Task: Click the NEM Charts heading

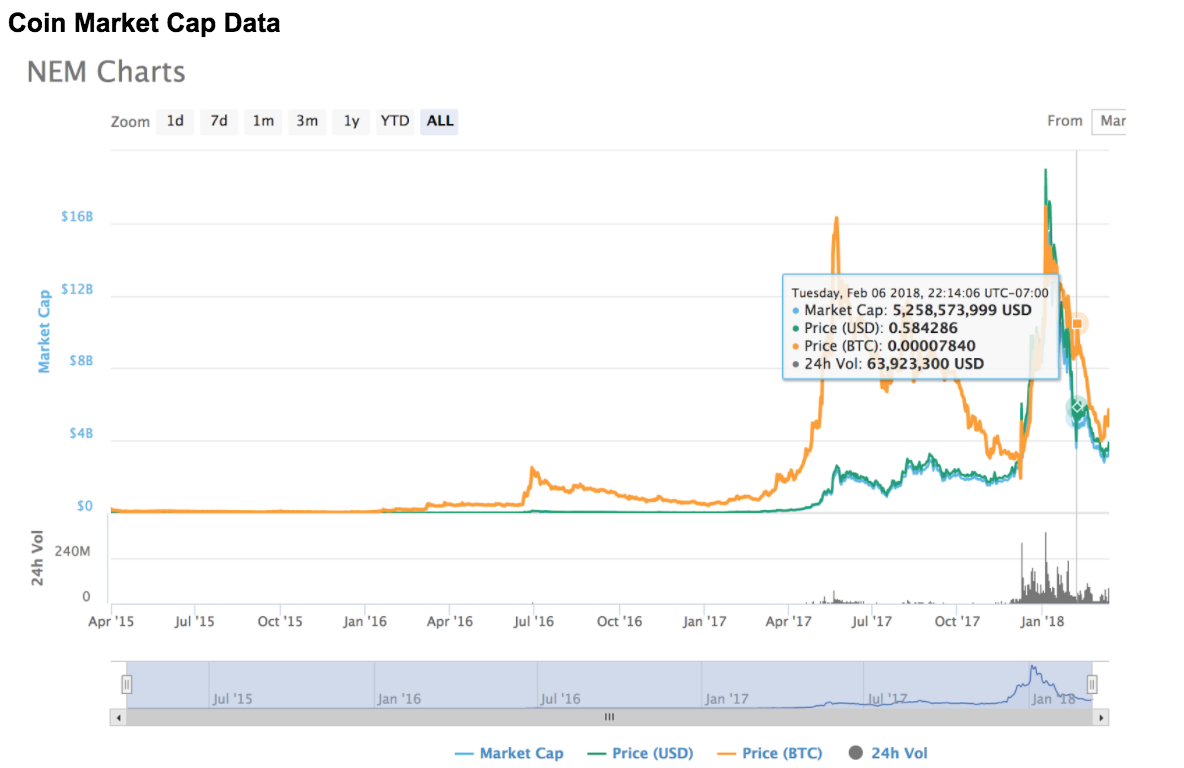Action: tap(106, 72)
